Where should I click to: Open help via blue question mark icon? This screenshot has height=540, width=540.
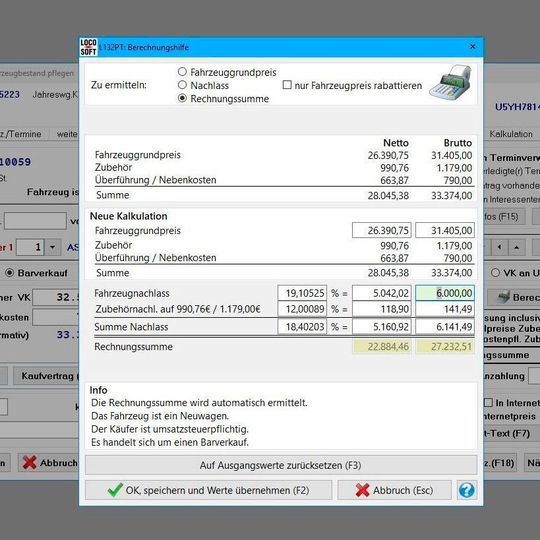(467, 490)
